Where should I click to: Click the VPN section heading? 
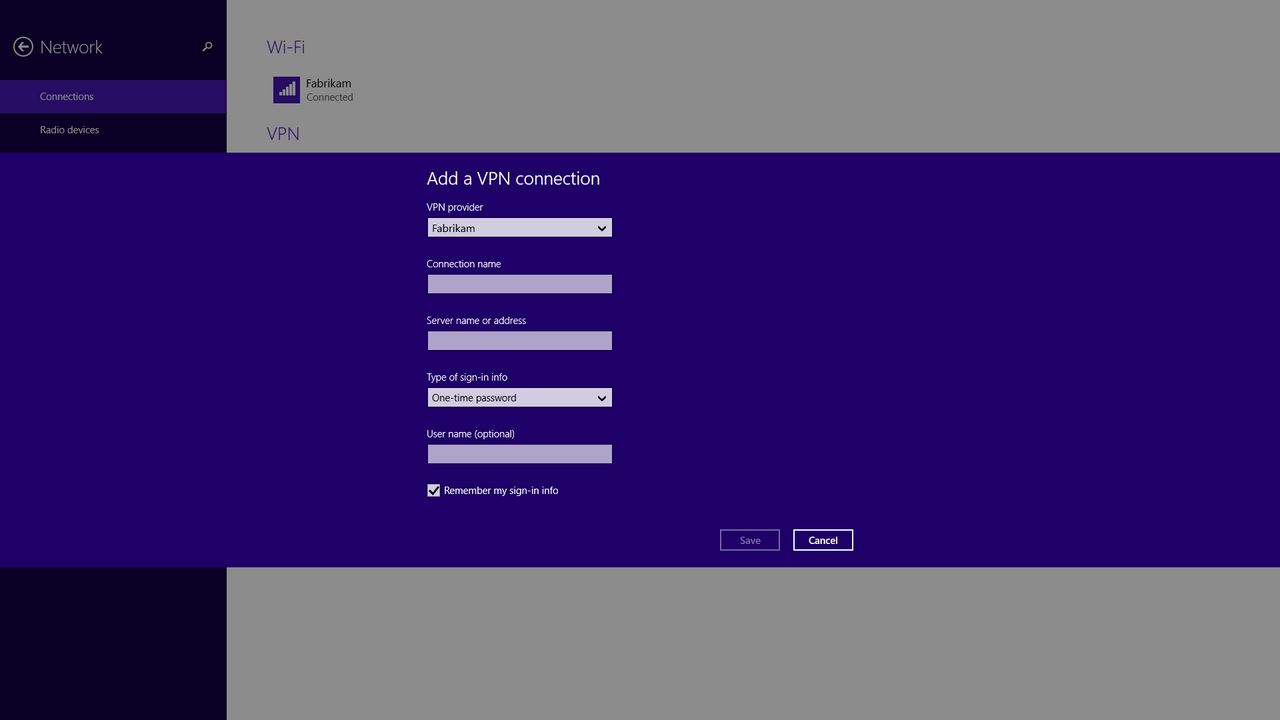(x=283, y=134)
